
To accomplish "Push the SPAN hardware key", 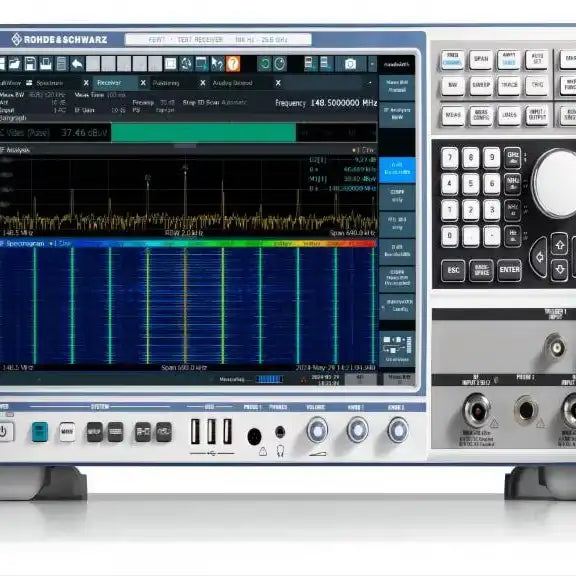I will [481, 59].
